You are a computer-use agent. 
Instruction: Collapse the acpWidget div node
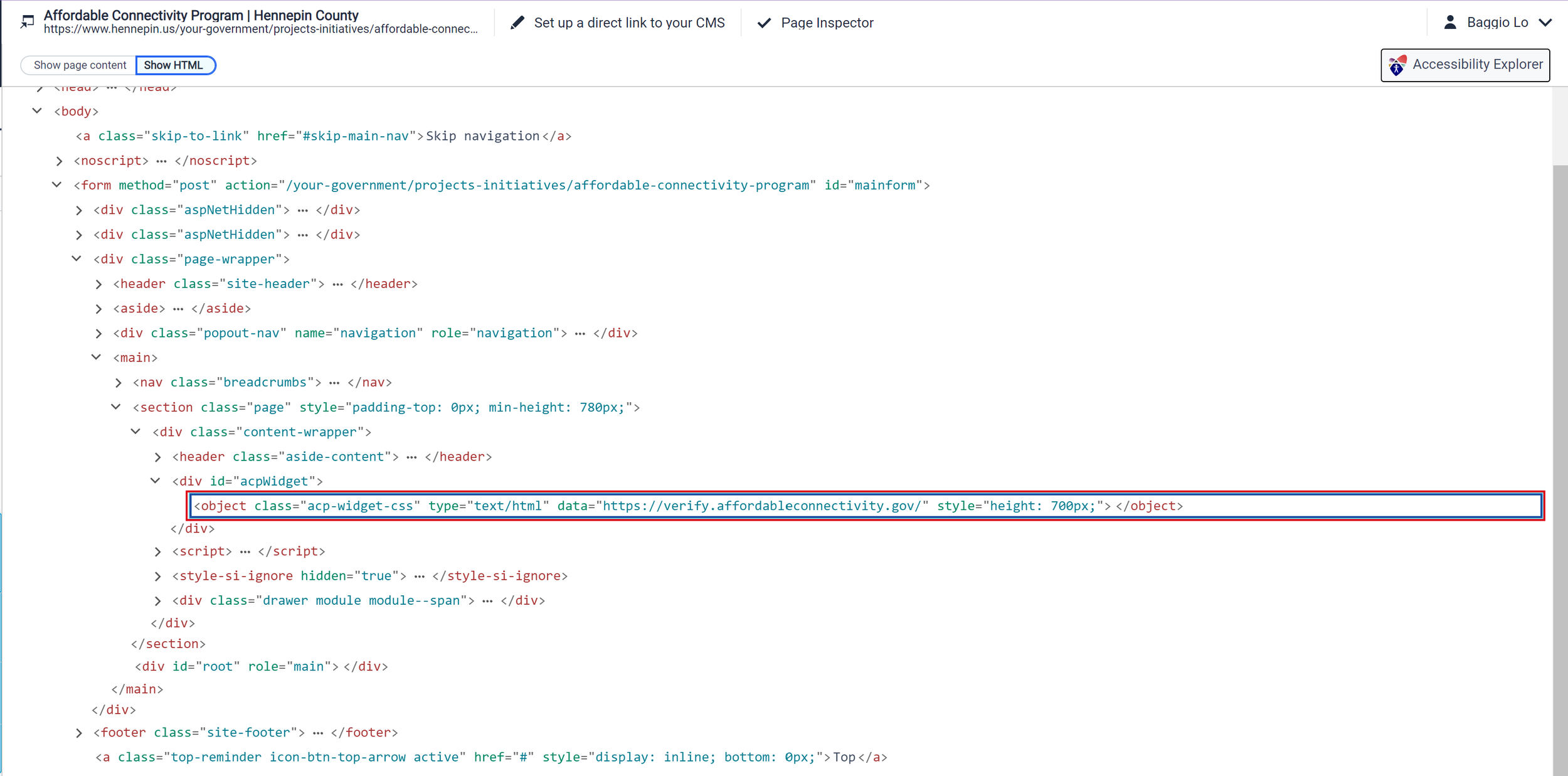click(156, 481)
